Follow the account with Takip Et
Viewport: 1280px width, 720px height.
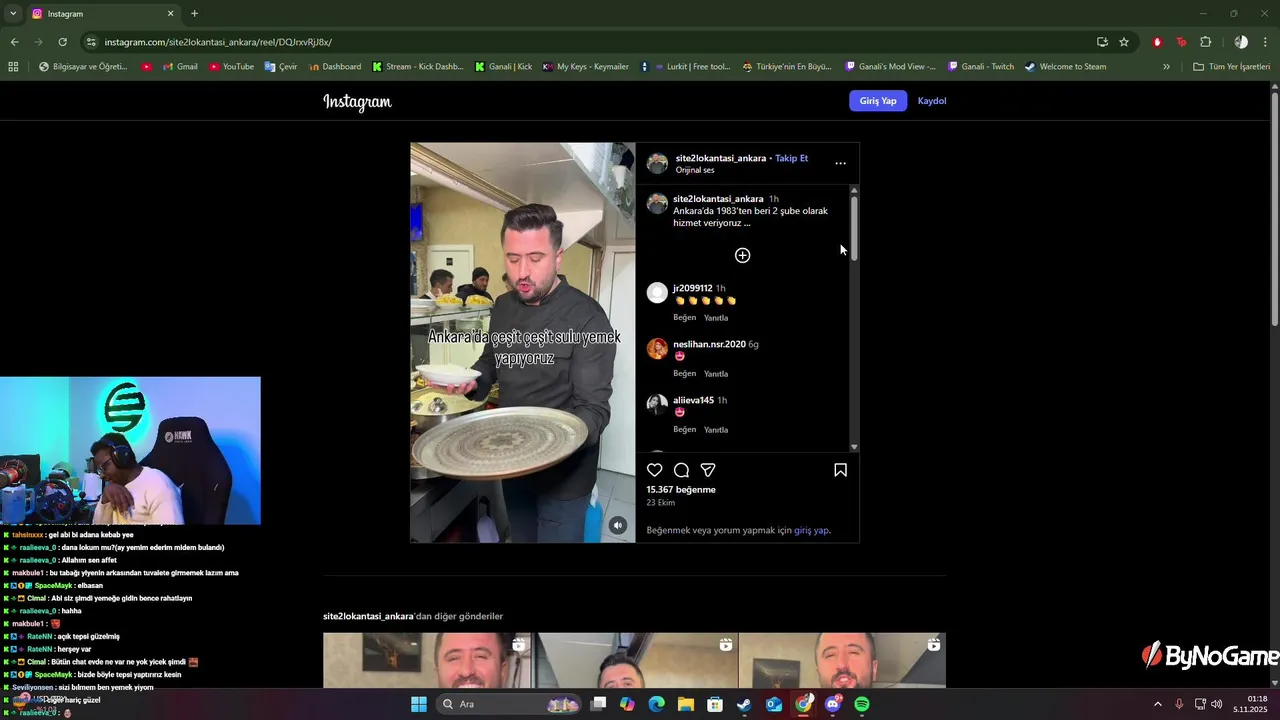pyautogui.click(x=791, y=158)
